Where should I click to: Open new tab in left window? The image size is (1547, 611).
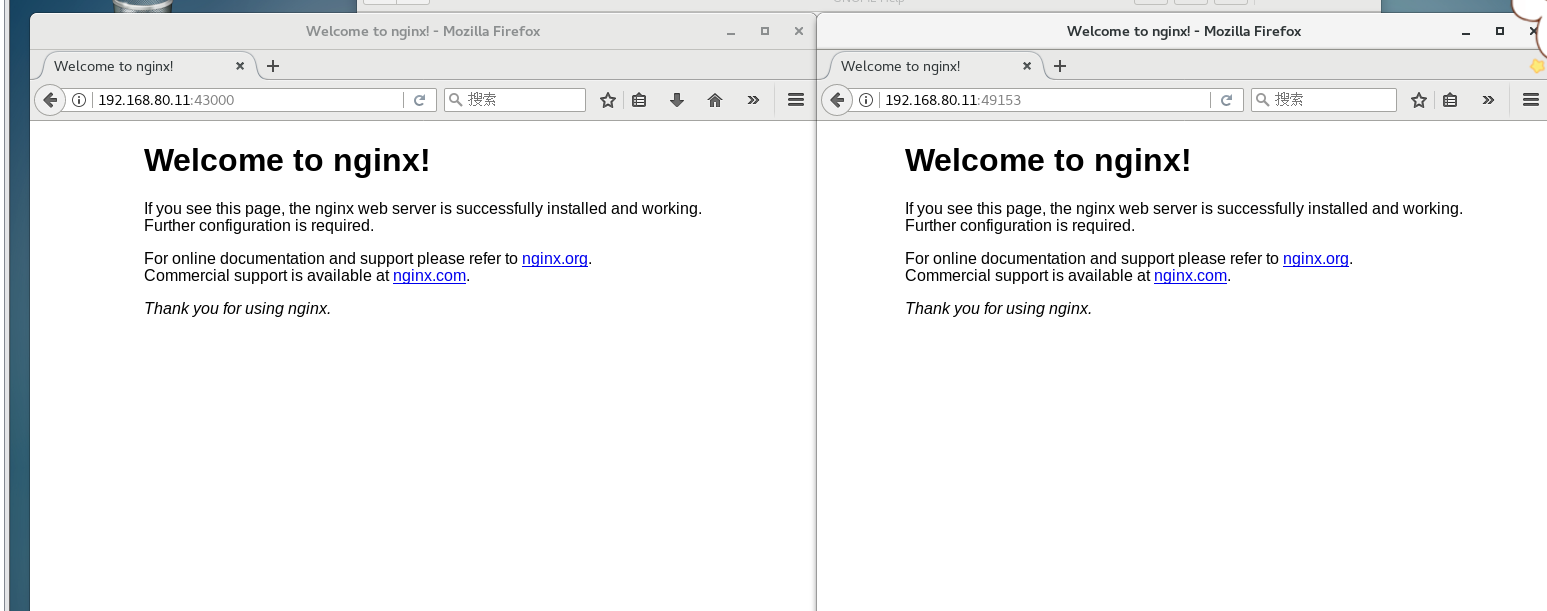pyautogui.click(x=273, y=66)
